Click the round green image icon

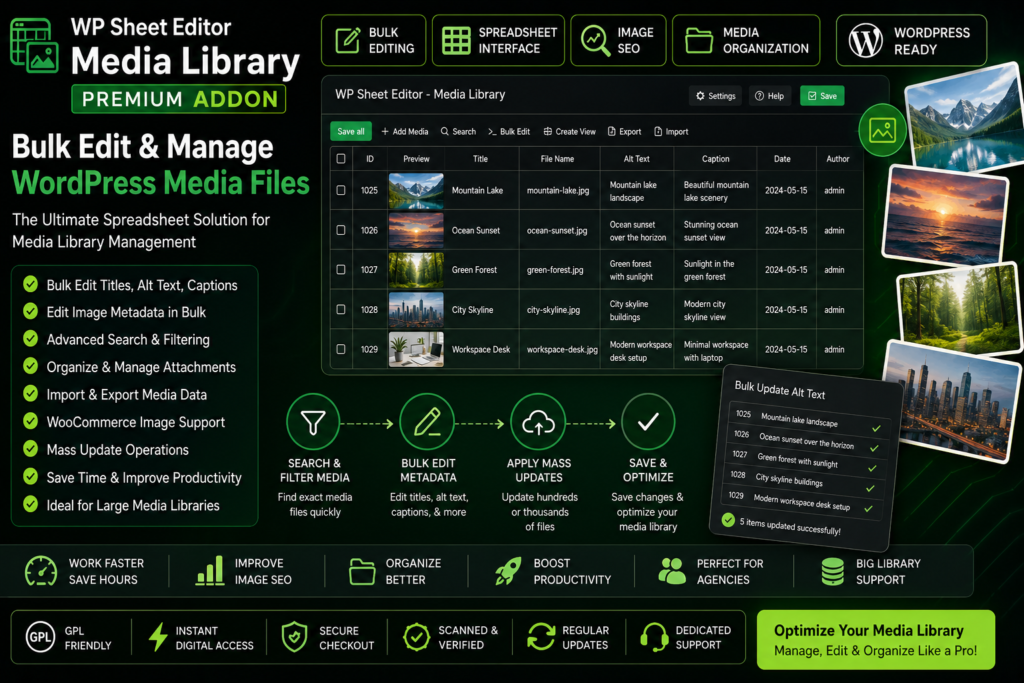point(882,131)
